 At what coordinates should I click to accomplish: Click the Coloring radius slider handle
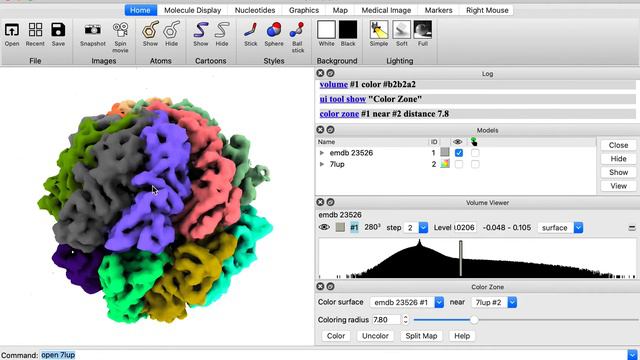(x=474, y=320)
